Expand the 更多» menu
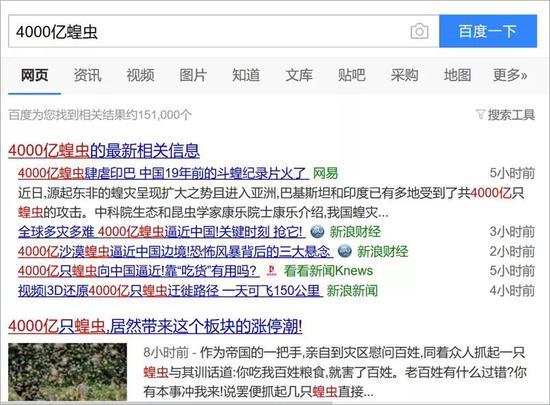 pyautogui.click(x=510, y=75)
